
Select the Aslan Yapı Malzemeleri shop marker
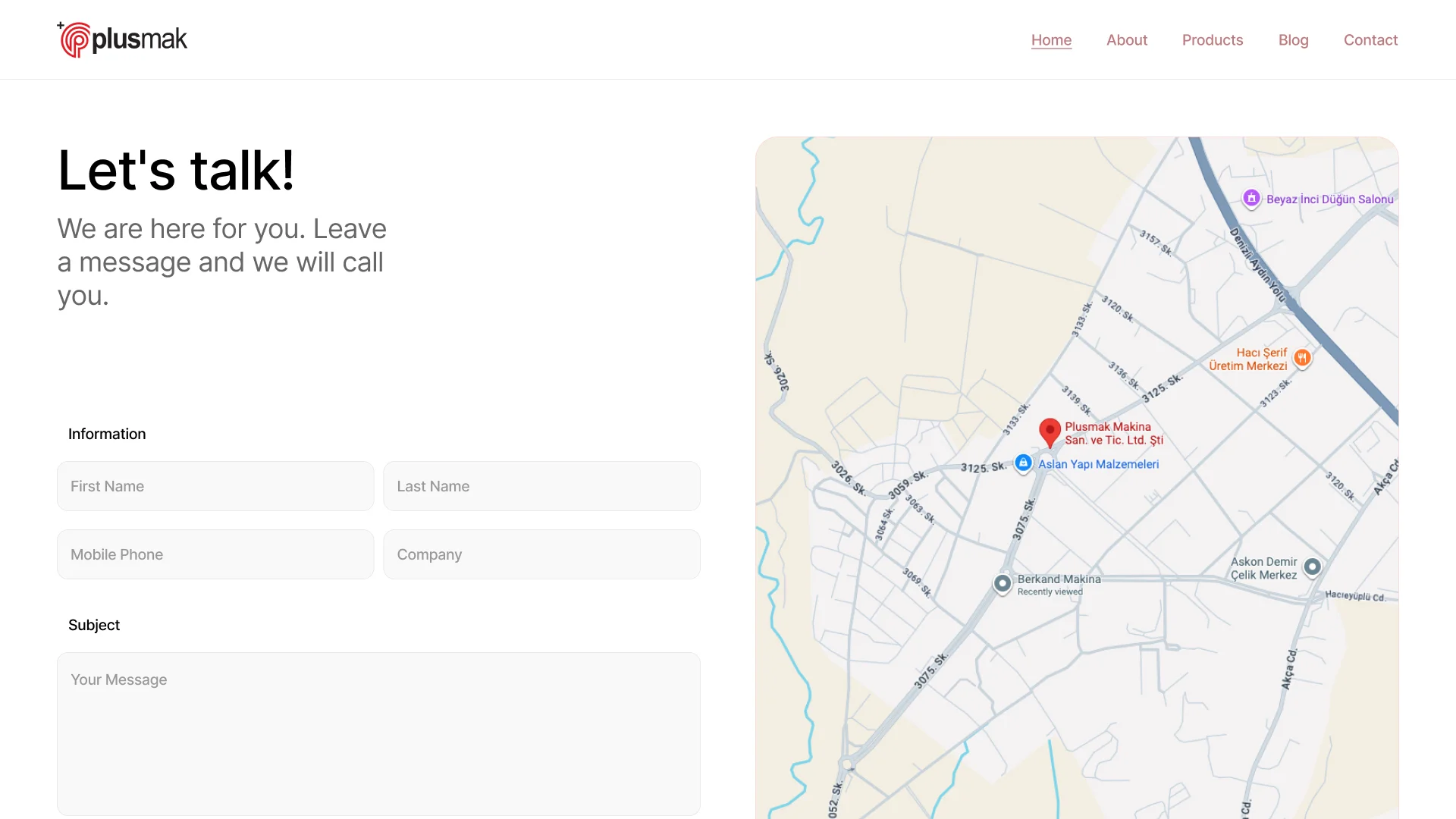1023,463
